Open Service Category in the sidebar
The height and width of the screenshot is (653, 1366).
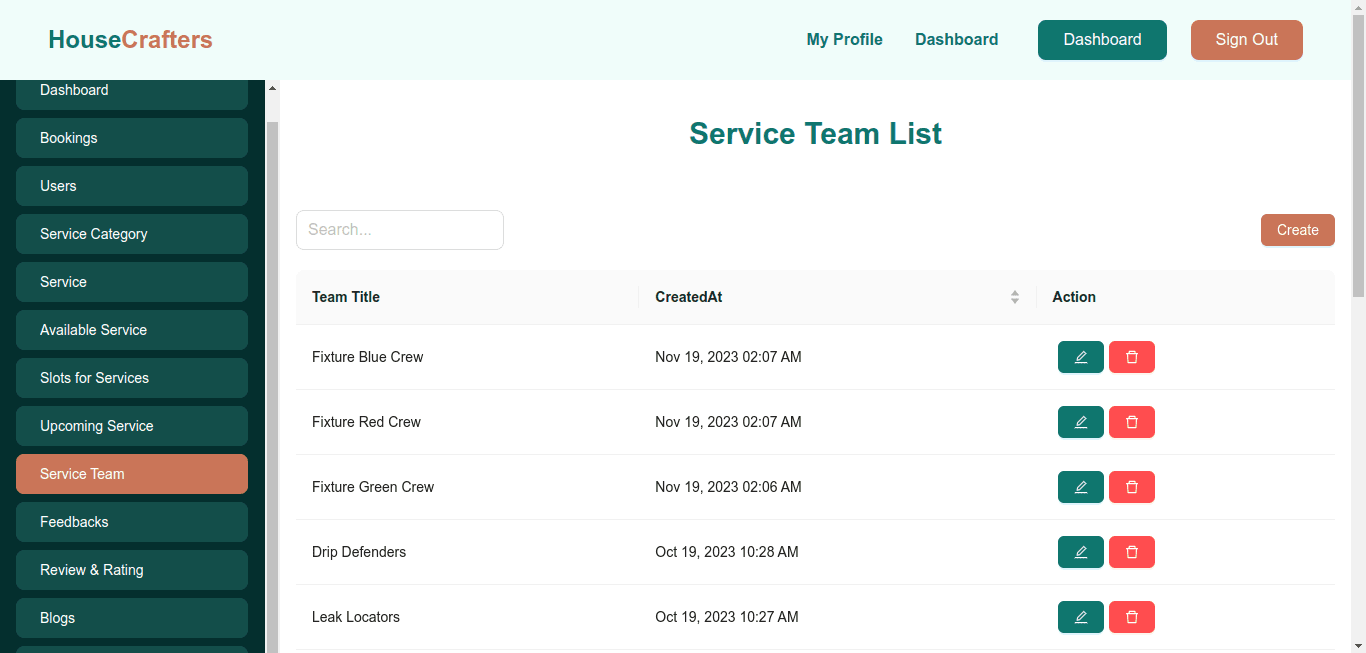(x=131, y=234)
